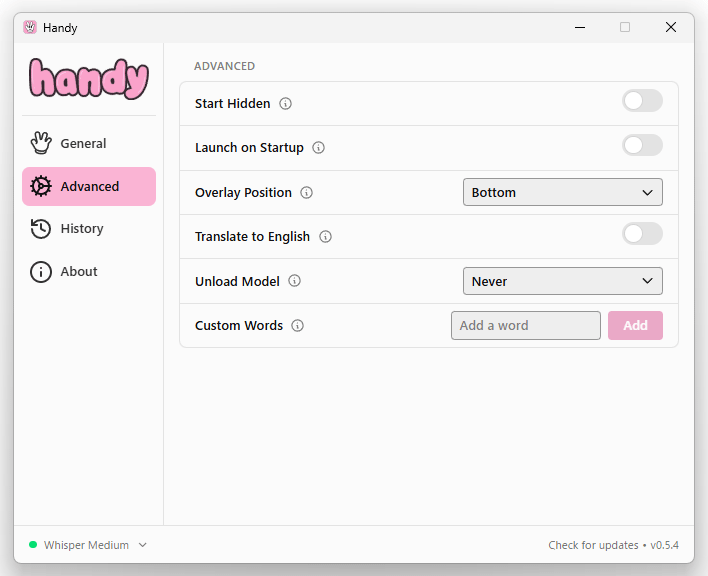Click the Unload Model info icon

pos(294,281)
